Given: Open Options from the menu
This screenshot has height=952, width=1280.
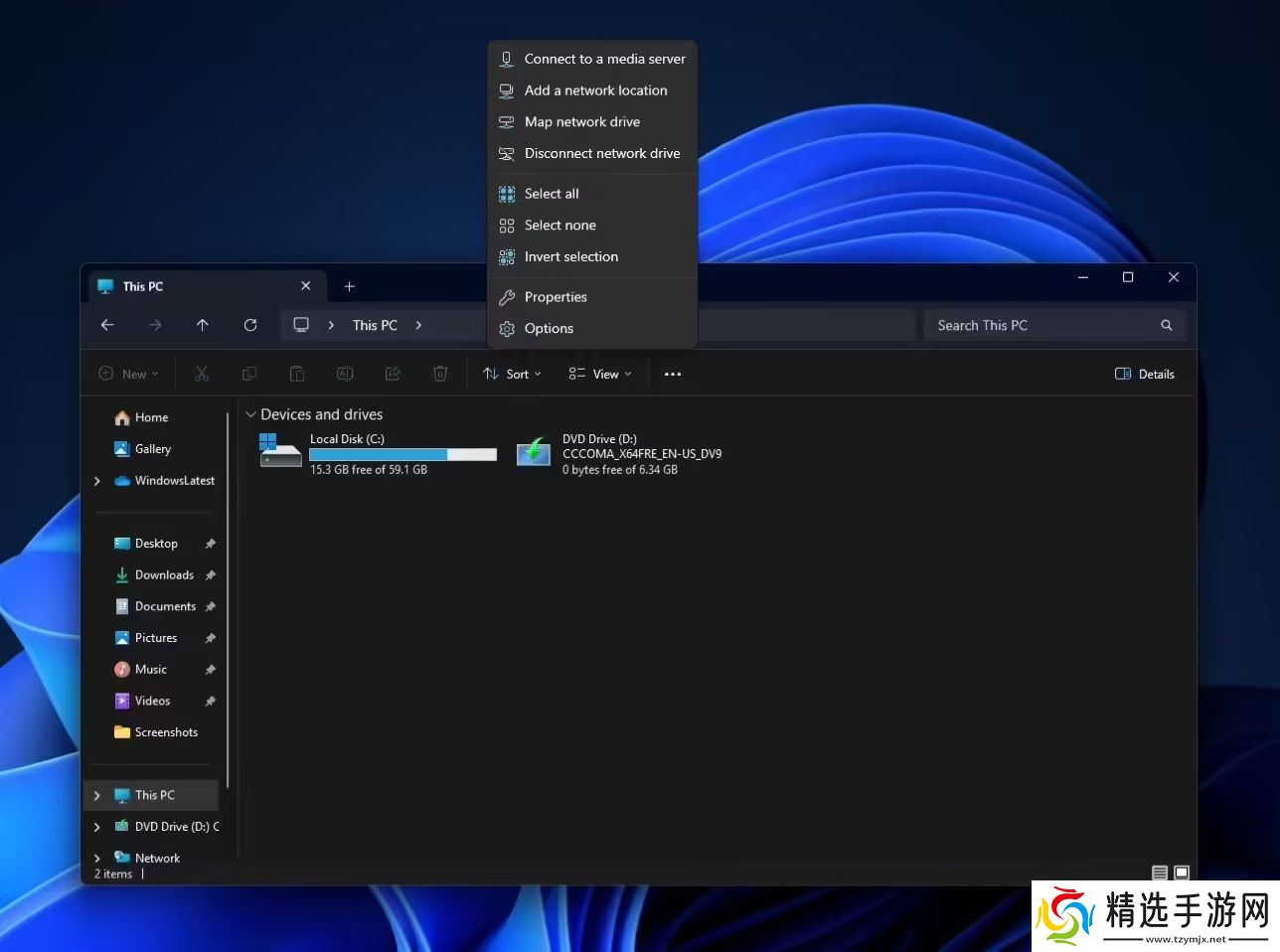Looking at the screenshot, I should click(549, 329).
